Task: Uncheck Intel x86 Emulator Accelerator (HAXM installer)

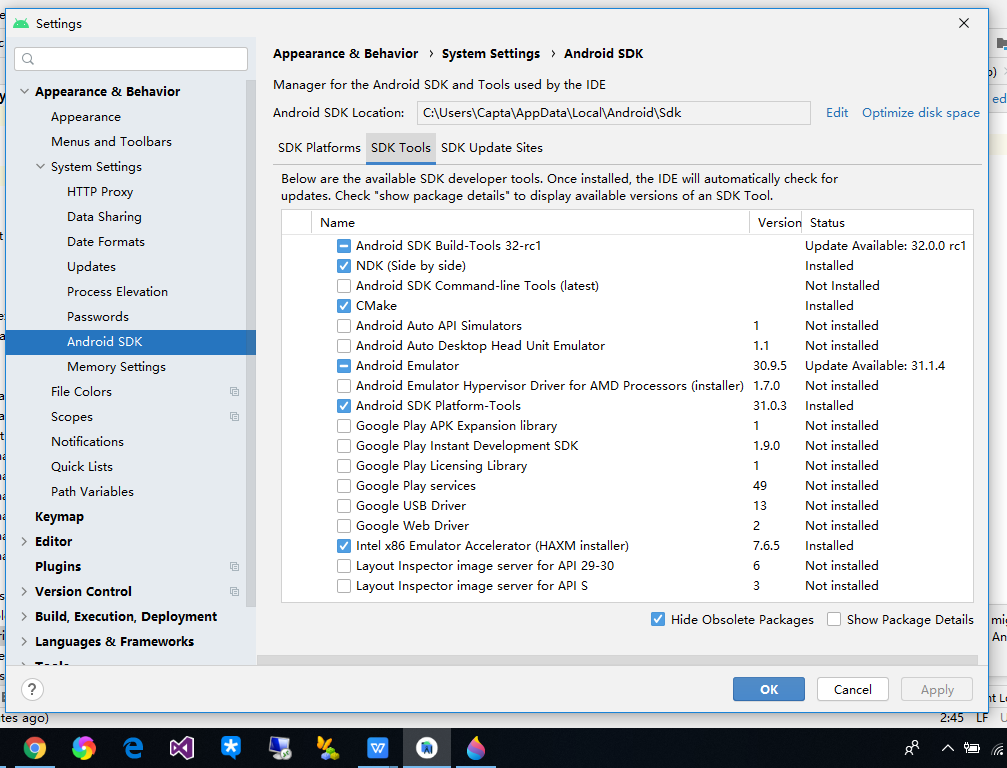Action: tap(344, 546)
